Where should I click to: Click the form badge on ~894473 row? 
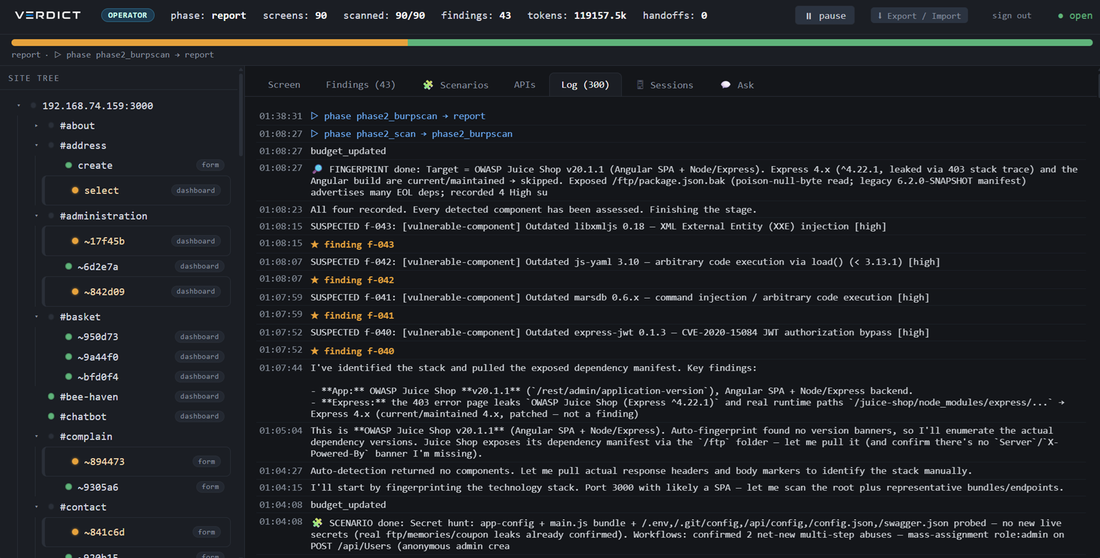(x=206, y=461)
